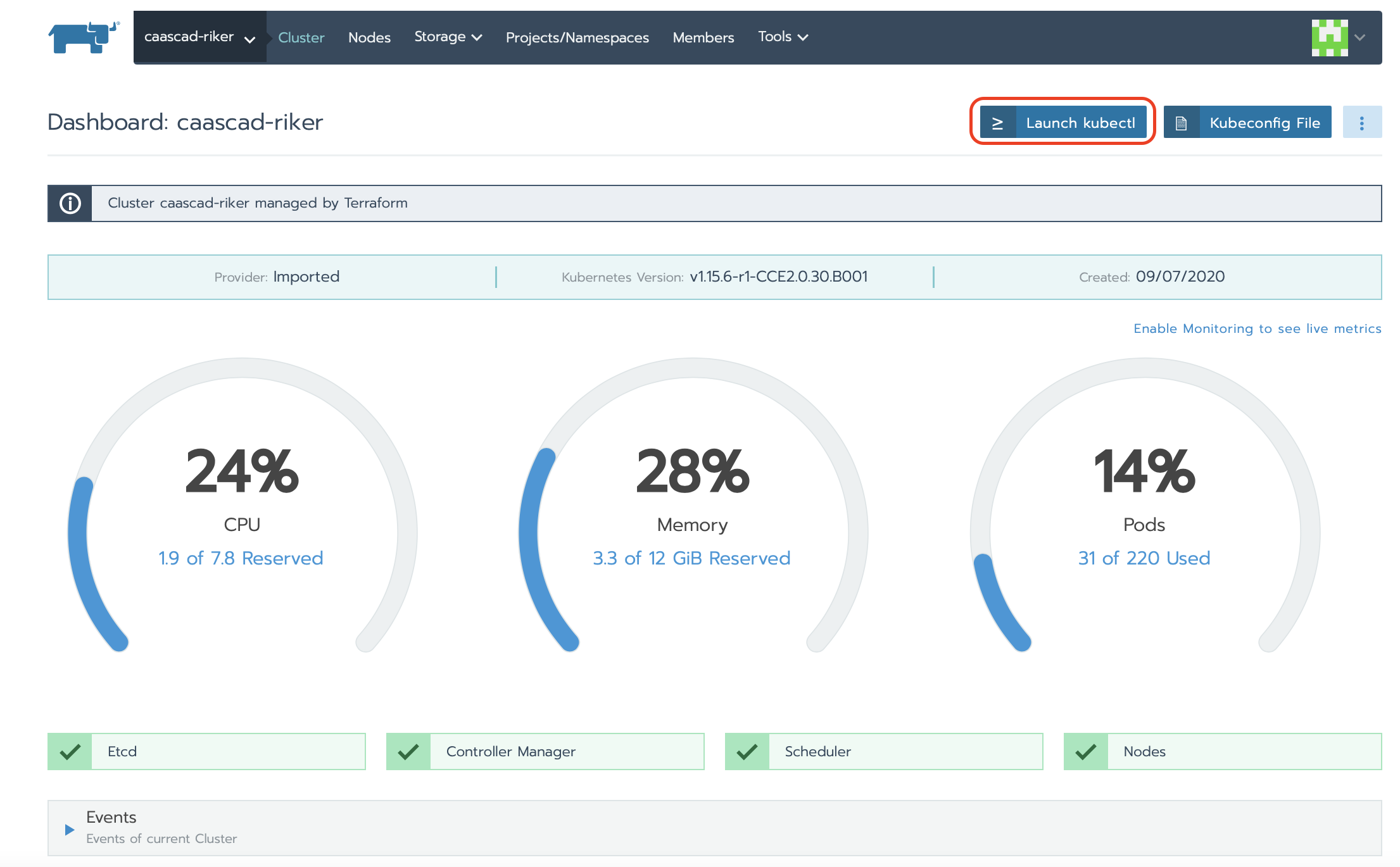Image resolution: width=1400 pixels, height=867 pixels.
Task: Click the Etcd health checkmark icon
Action: click(x=70, y=751)
